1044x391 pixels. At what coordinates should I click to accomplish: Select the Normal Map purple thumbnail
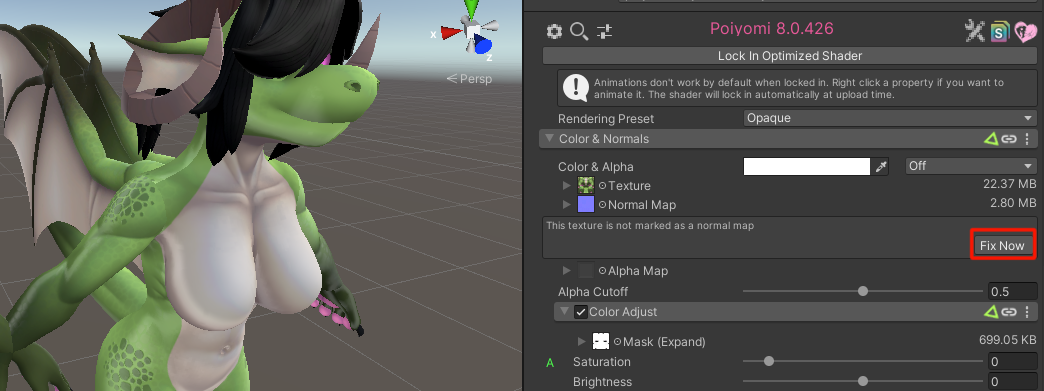pos(586,204)
